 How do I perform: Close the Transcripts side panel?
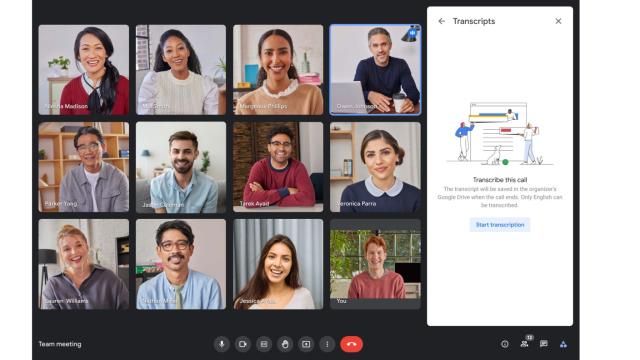coord(558,21)
